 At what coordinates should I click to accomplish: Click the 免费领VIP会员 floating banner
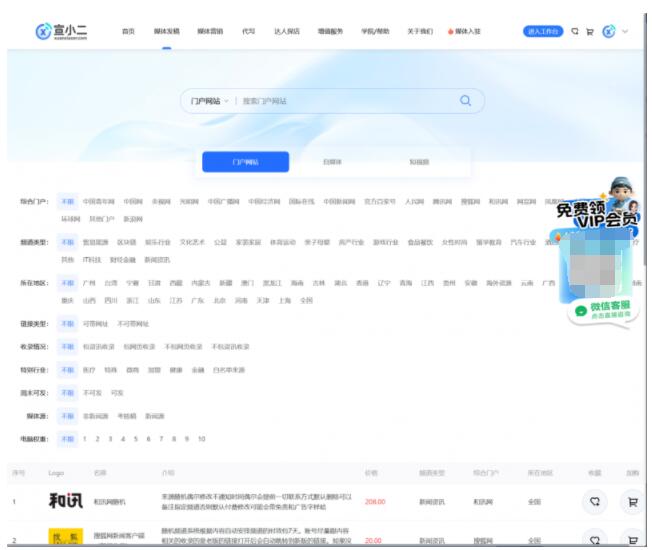point(597,215)
